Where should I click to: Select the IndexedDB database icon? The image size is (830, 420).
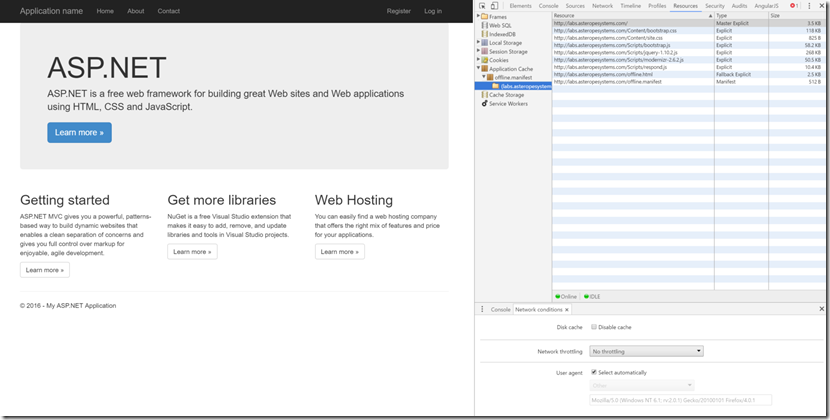point(484,34)
